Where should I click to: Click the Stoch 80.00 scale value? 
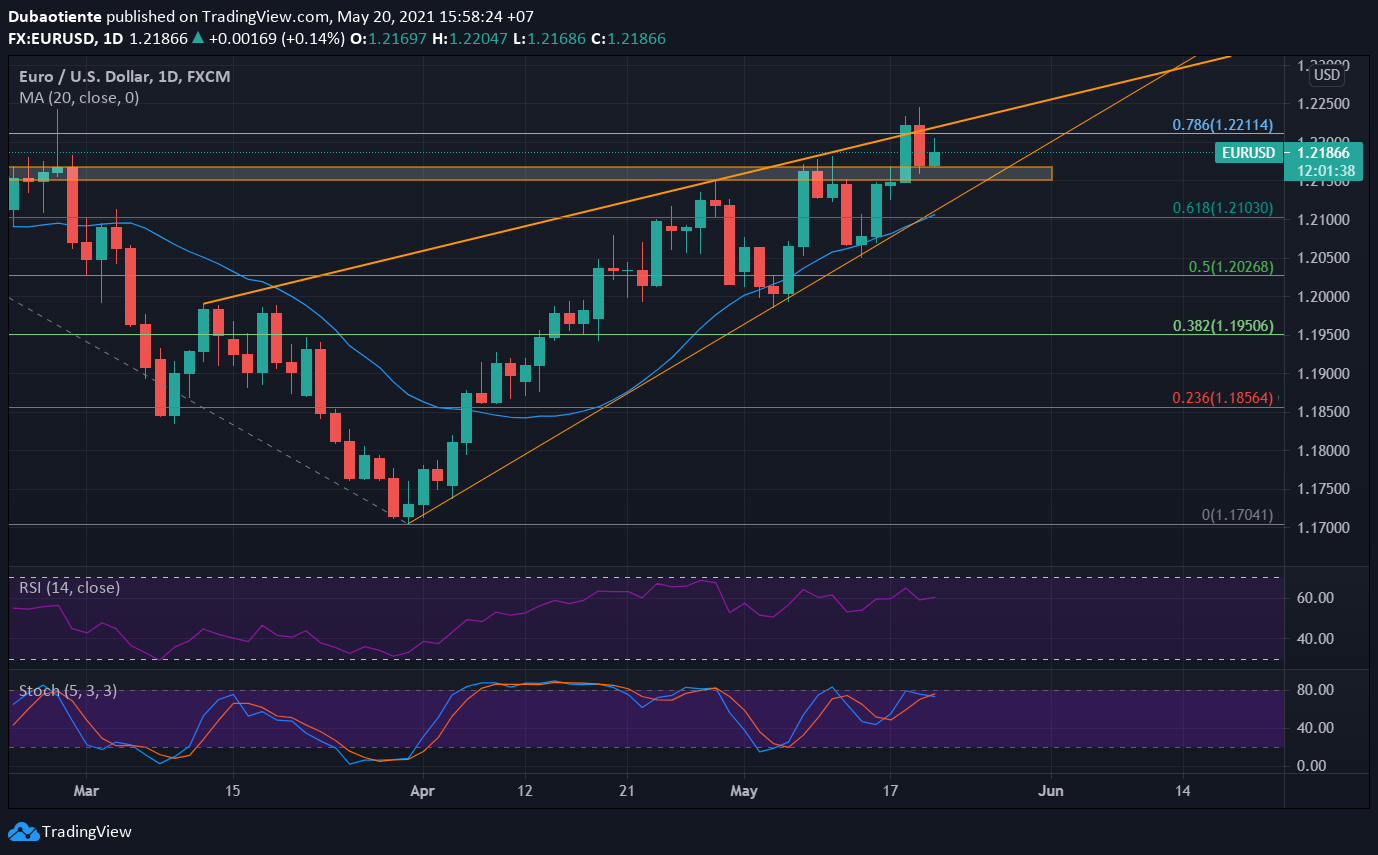1316,690
